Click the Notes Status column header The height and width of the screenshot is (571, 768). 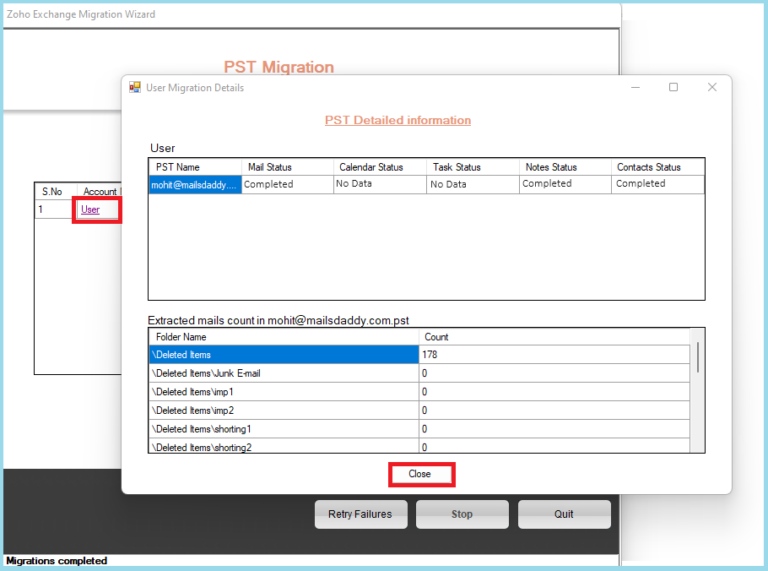click(x=565, y=167)
